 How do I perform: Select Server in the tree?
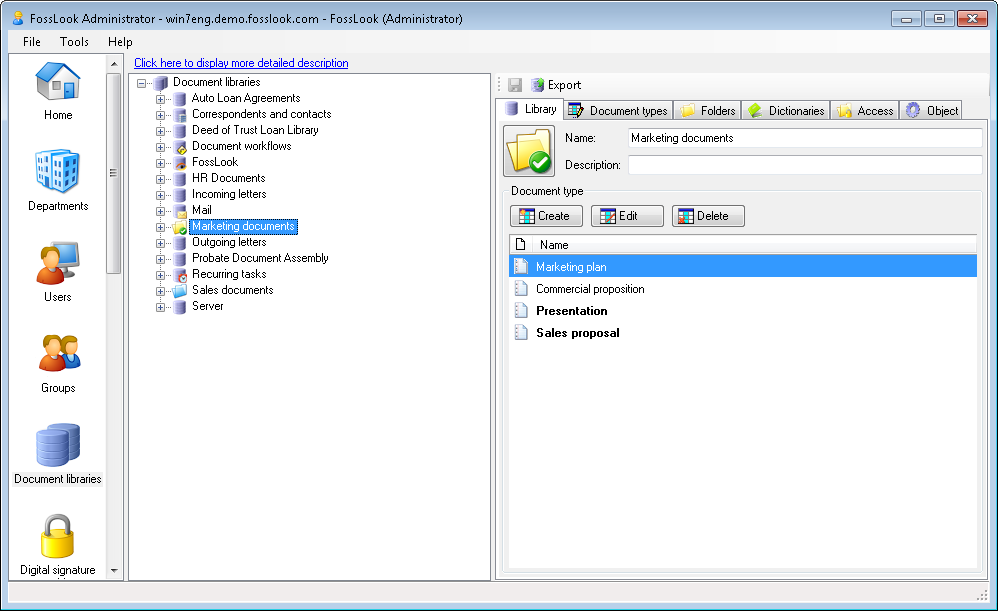(207, 306)
